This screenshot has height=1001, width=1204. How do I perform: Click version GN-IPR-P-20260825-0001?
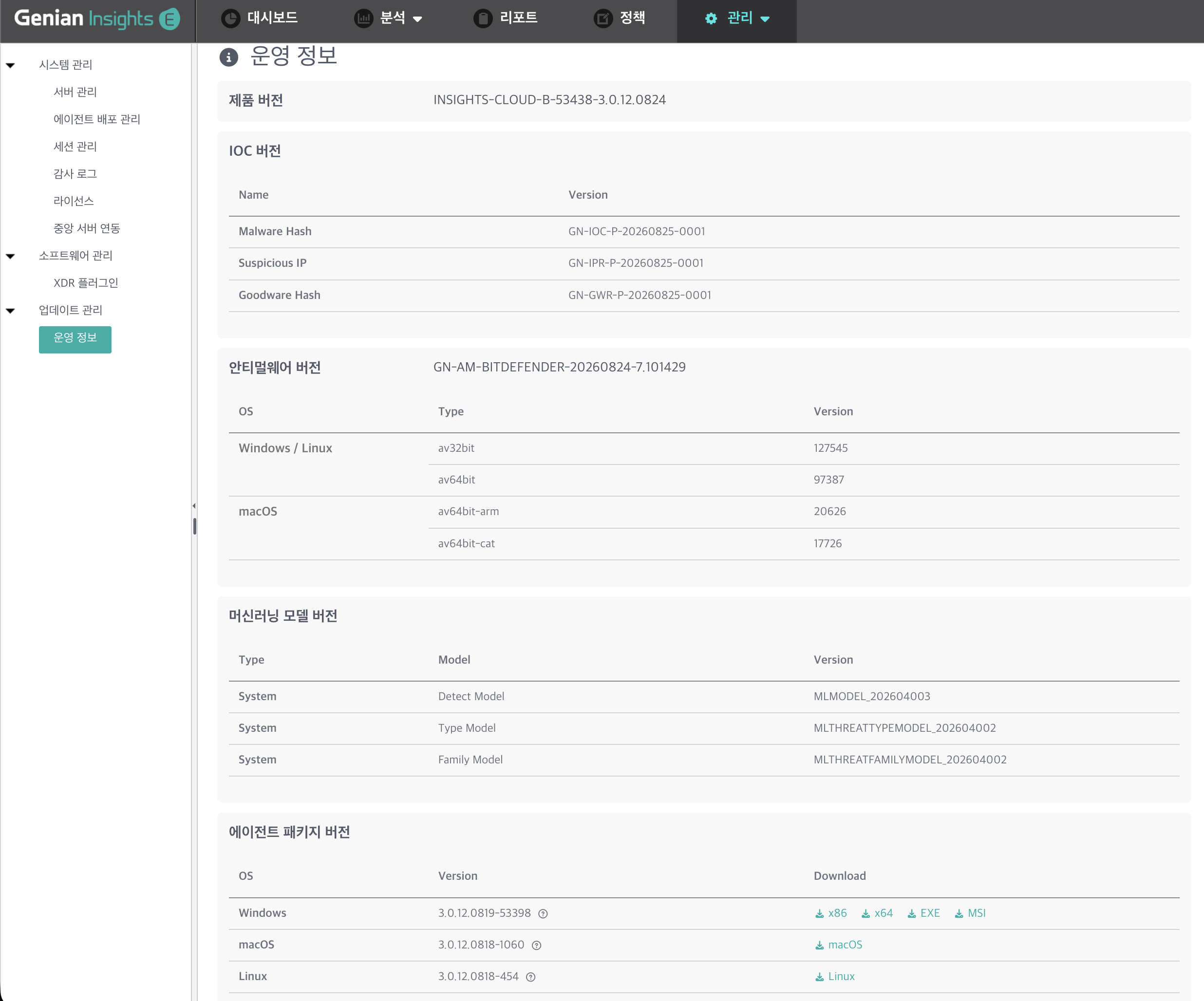tap(636, 263)
